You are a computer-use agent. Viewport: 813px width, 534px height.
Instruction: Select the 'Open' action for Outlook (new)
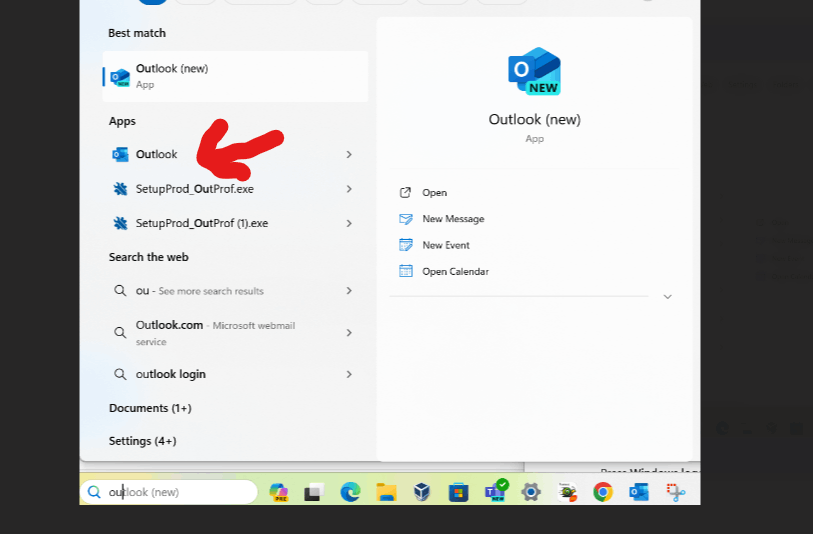(x=434, y=193)
